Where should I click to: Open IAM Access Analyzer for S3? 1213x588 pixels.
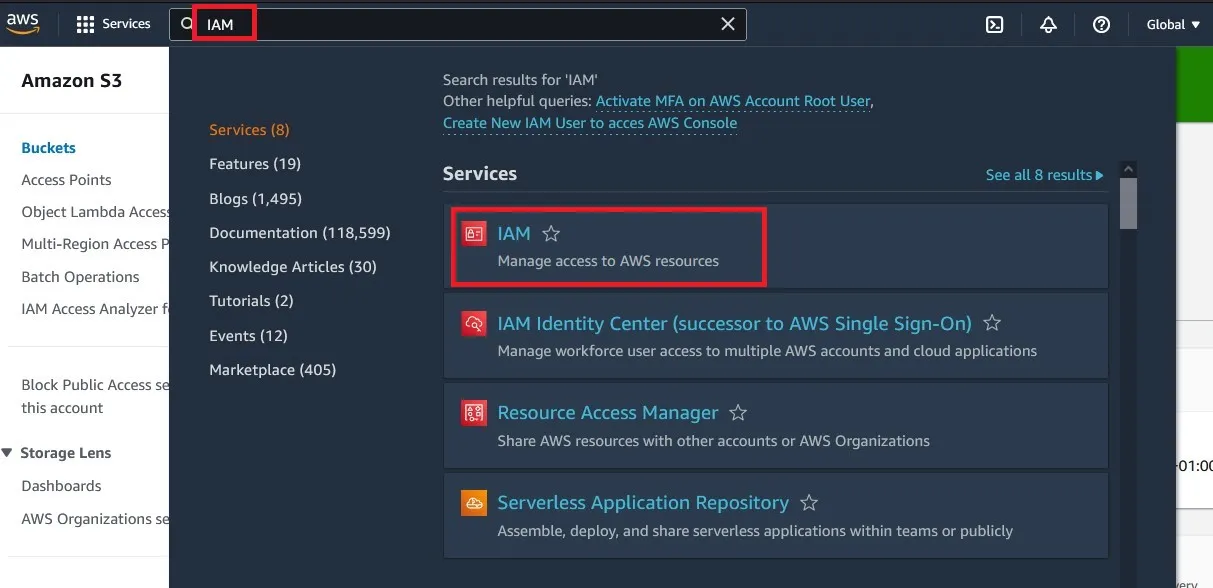pyautogui.click(x=95, y=309)
